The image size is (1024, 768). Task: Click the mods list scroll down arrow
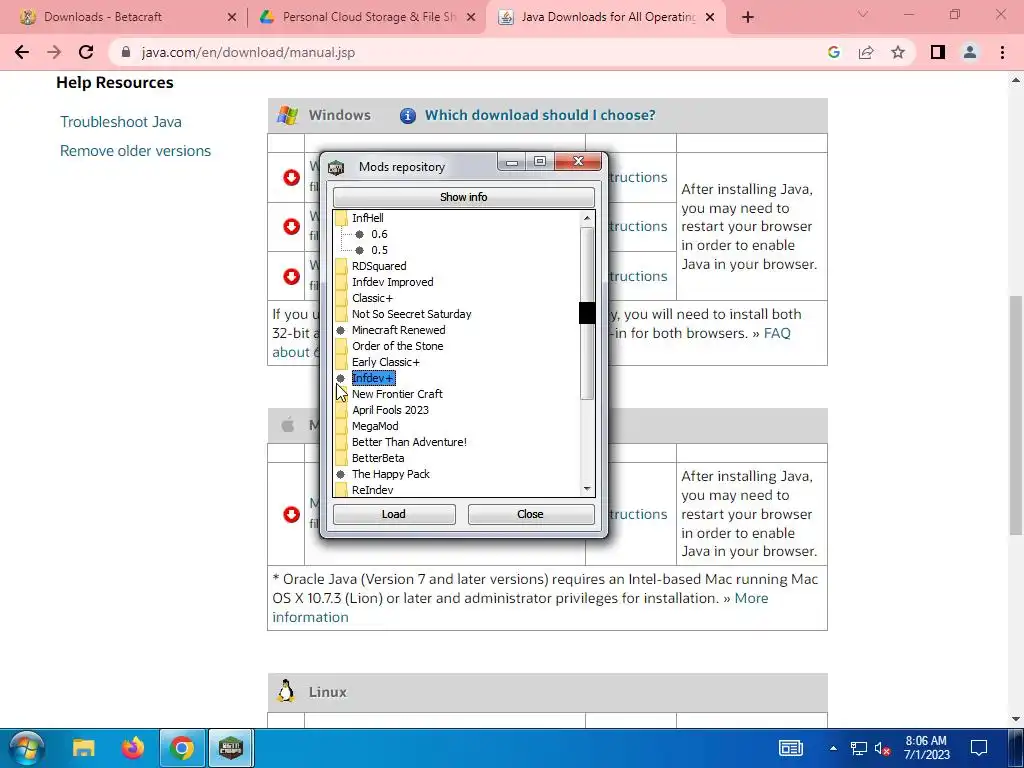click(586, 488)
